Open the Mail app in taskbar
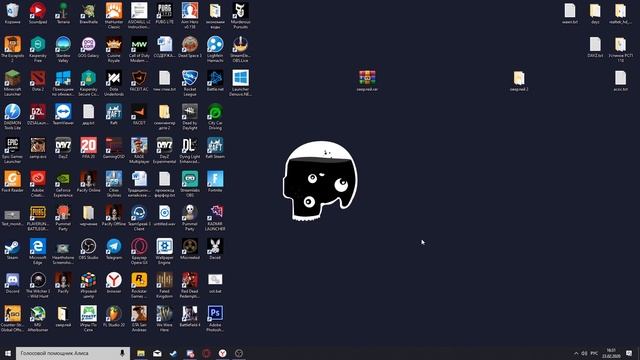 tap(157, 353)
